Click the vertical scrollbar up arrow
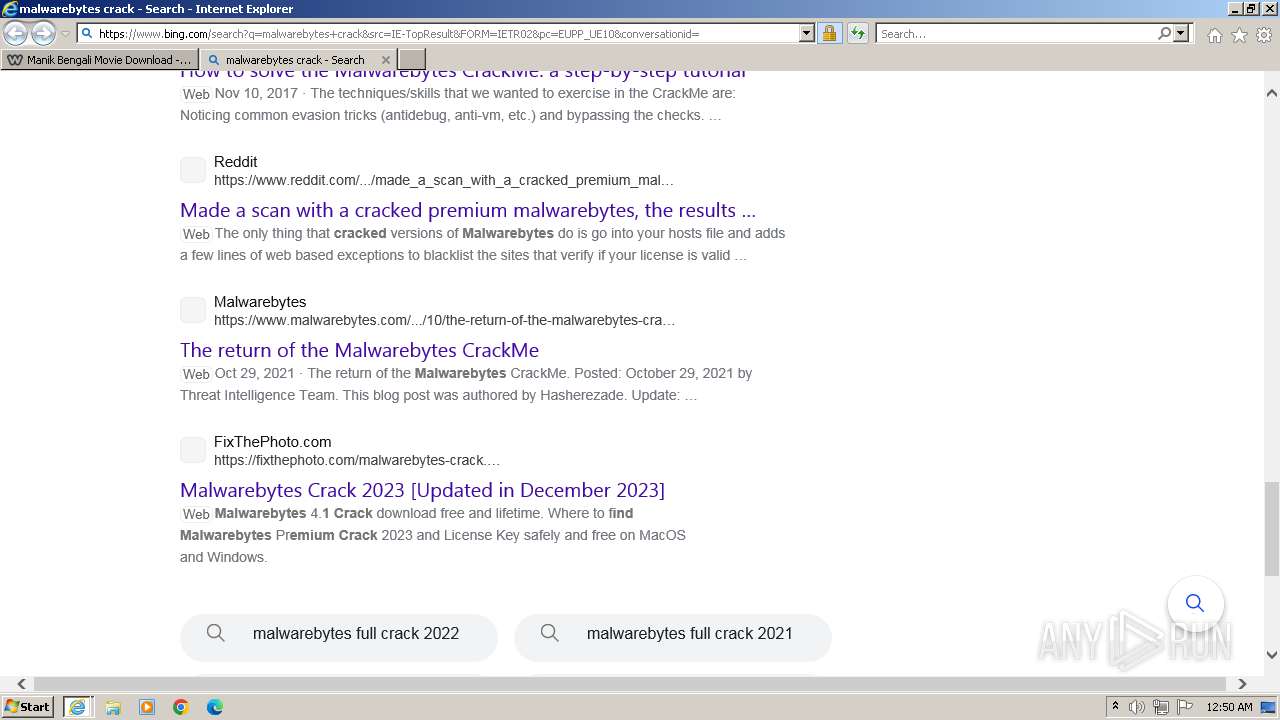 [1272, 93]
